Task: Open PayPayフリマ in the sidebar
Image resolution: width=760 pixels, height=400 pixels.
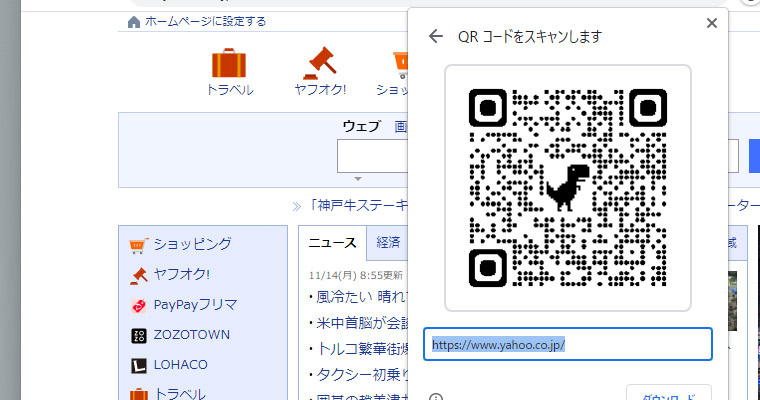Action: [195, 304]
